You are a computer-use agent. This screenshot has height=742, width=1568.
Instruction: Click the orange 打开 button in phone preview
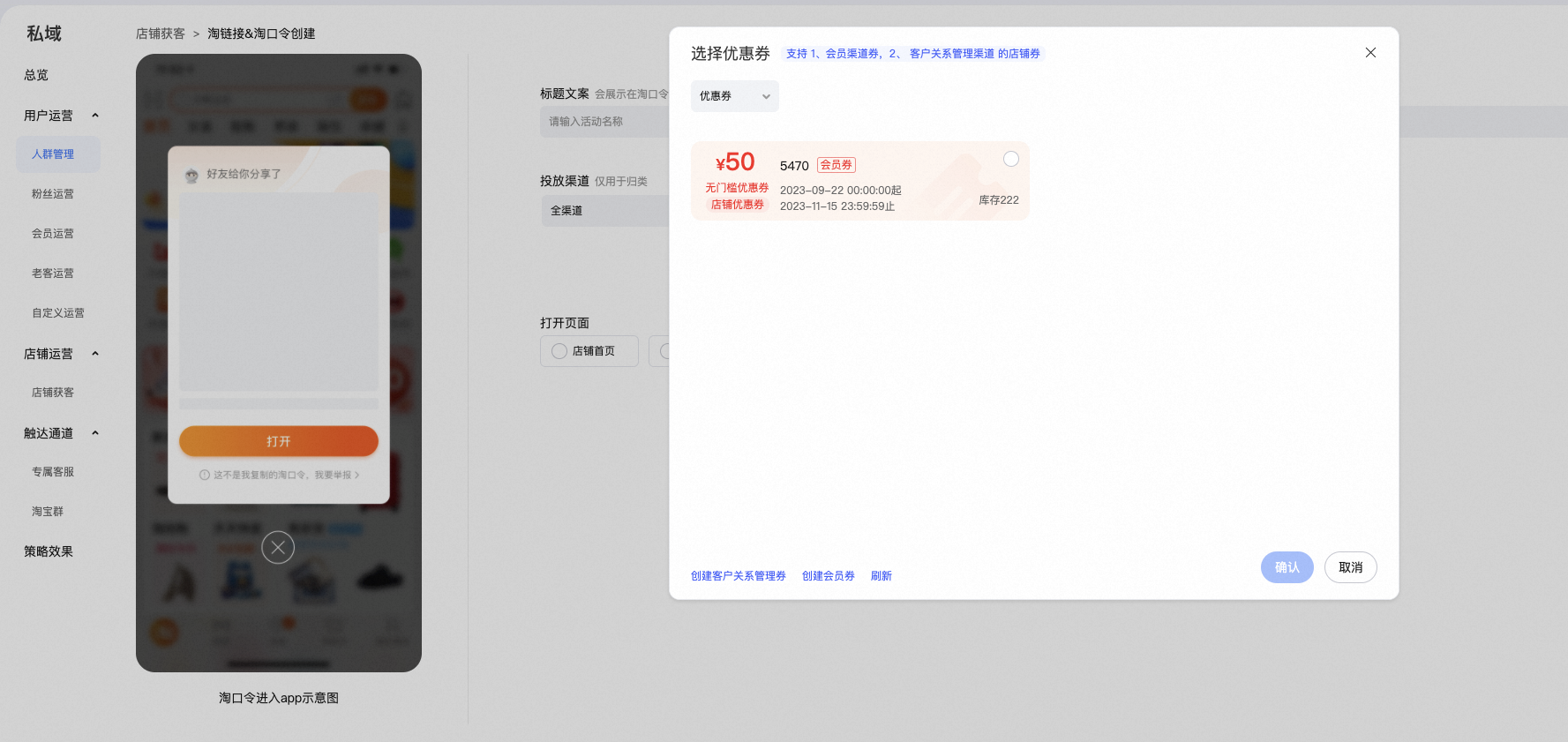[279, 441]
